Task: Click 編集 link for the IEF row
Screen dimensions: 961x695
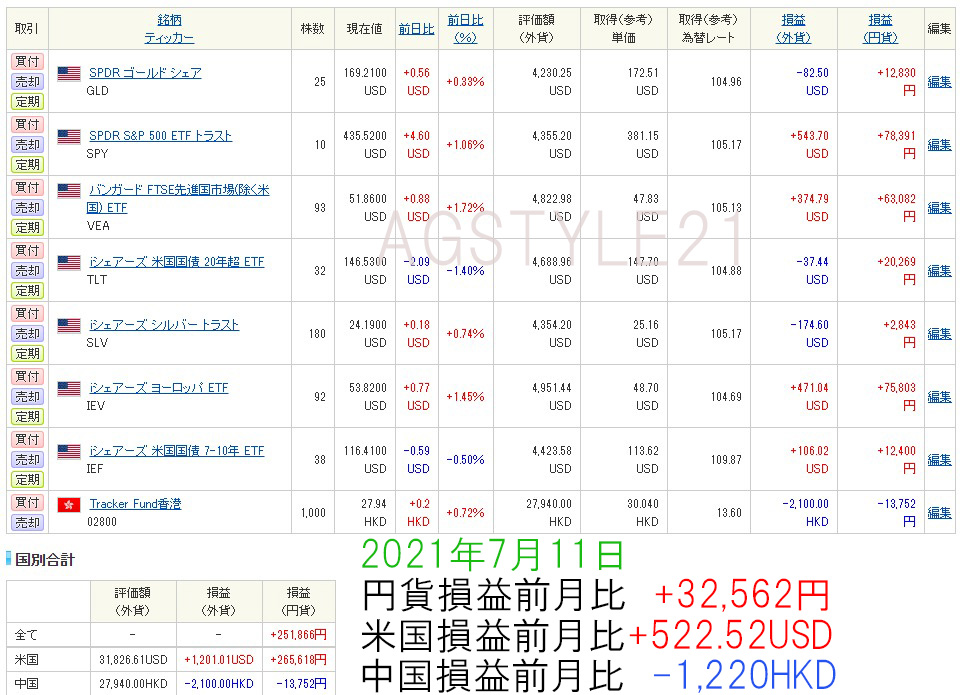Action: click(939, 460)
